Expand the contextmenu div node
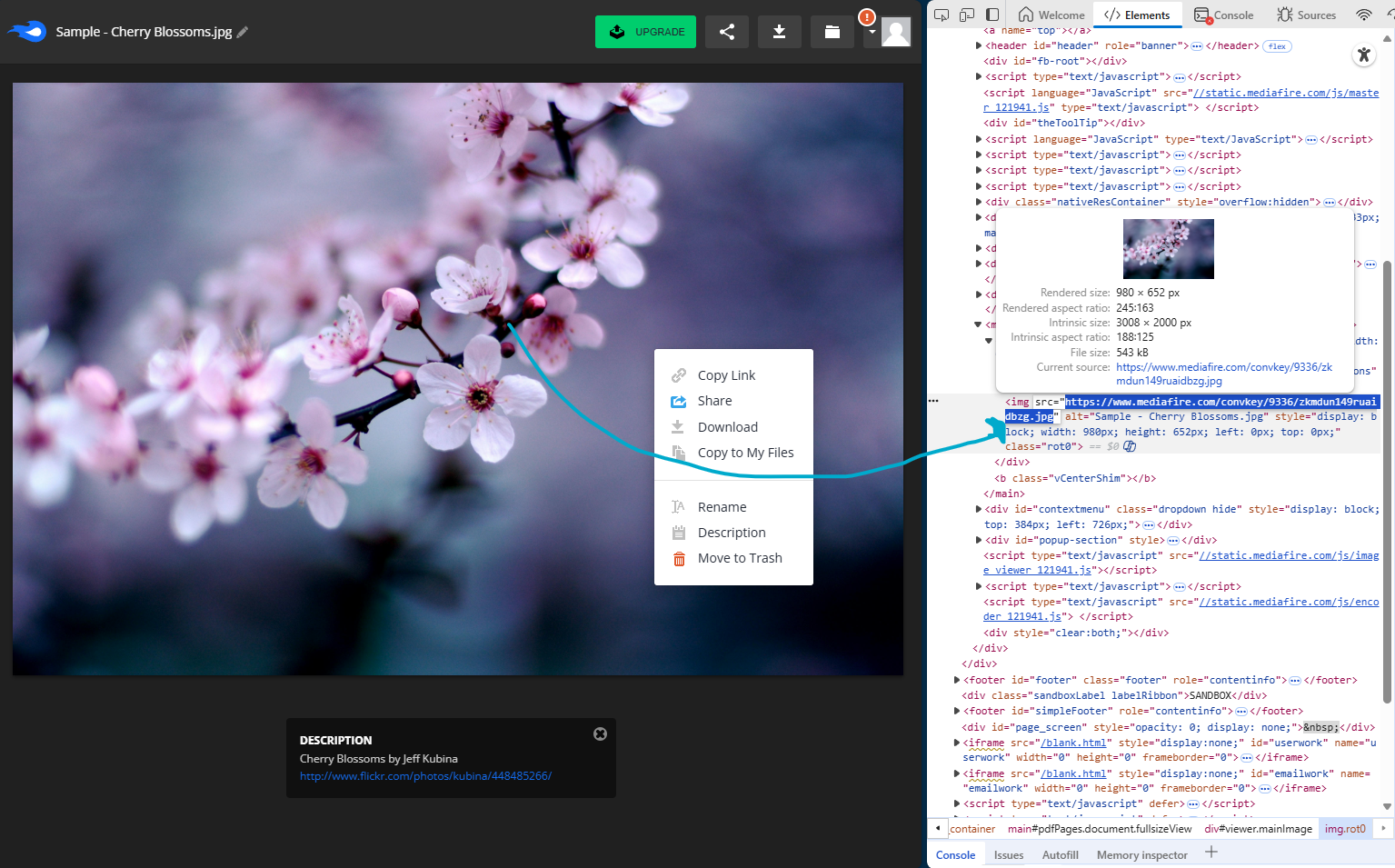The height and width of the screenshot is (868, 1395). 979,509
